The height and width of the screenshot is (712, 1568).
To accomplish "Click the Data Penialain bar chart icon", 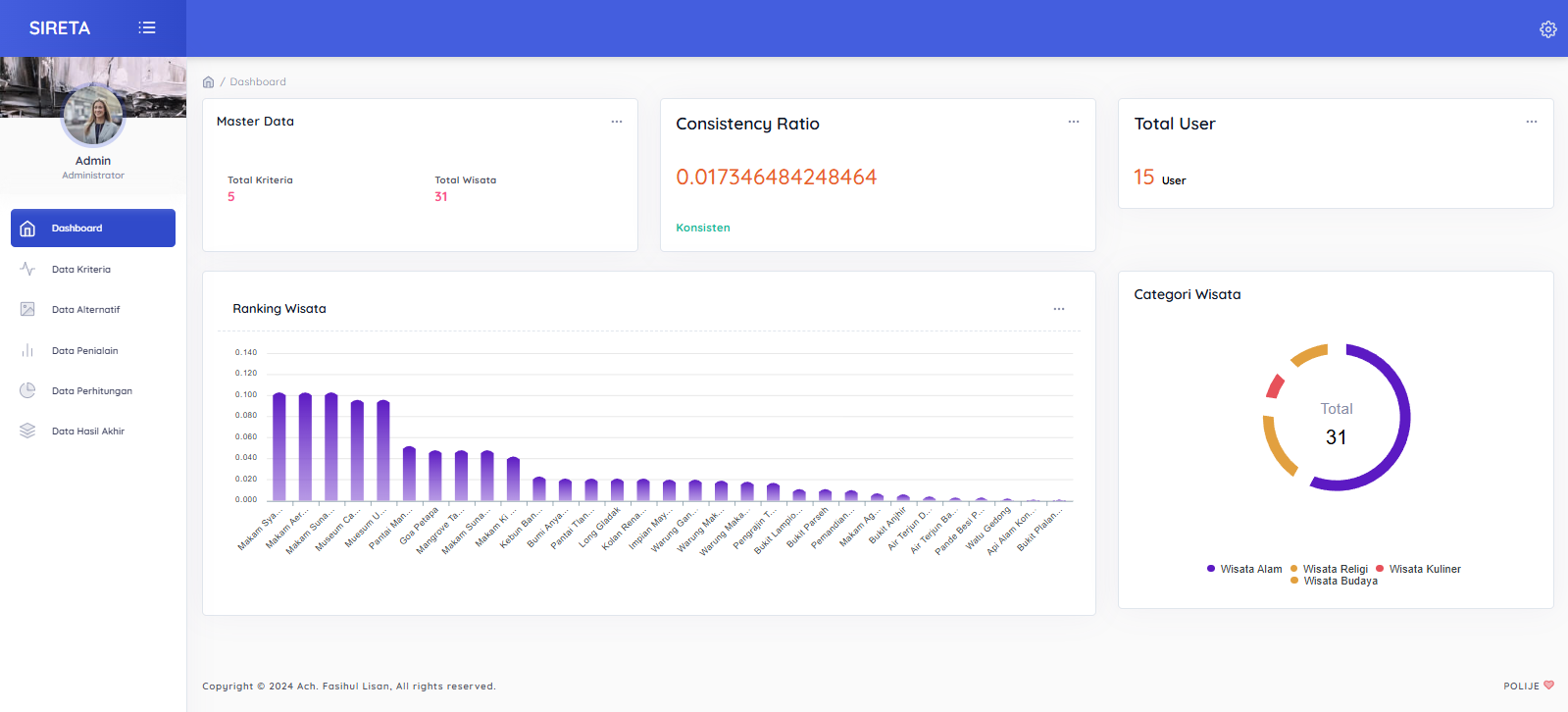I will [27, 350].
